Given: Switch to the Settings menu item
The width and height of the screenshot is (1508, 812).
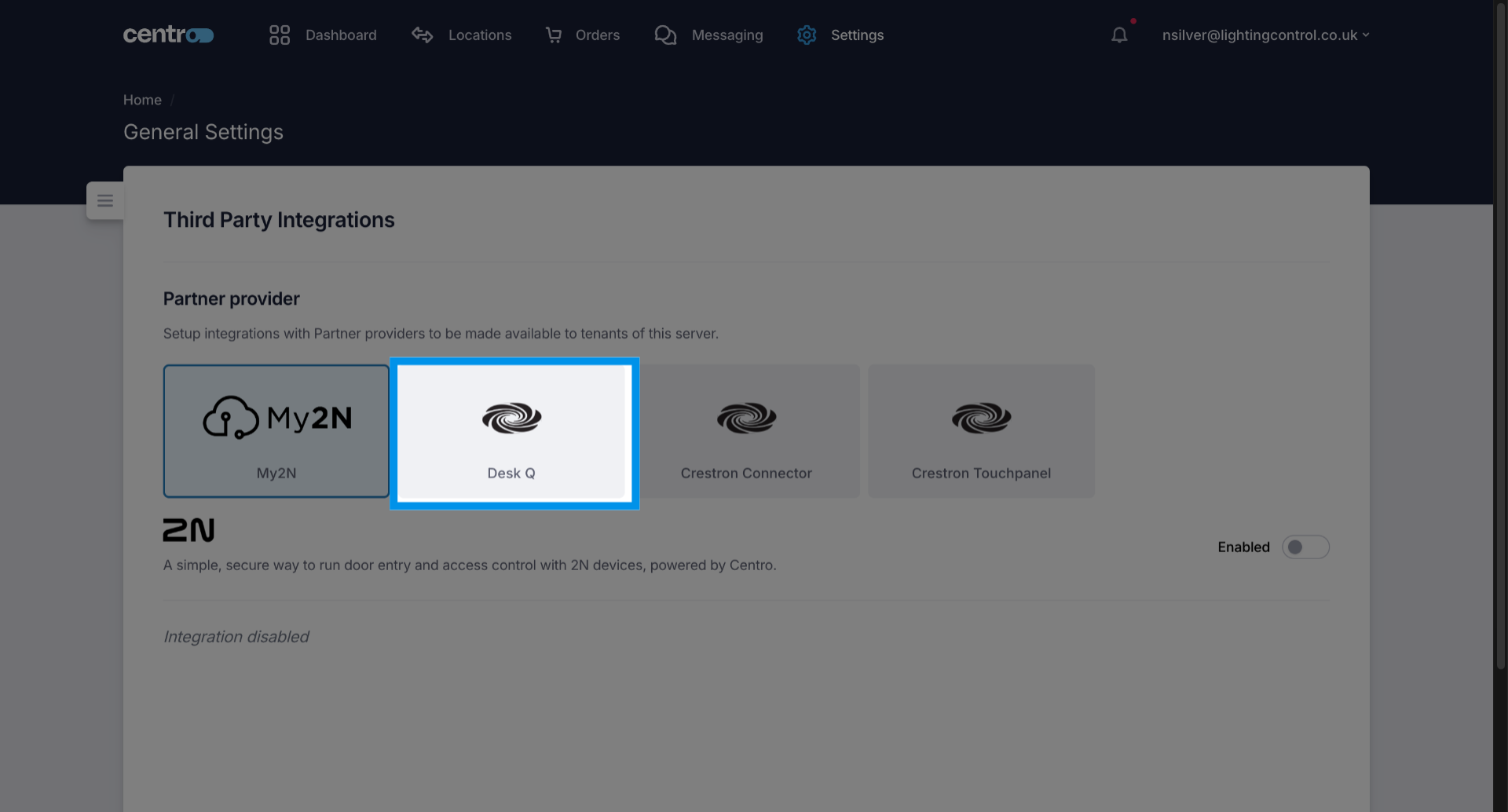Looking at the screenshot, I should [x=857, y=35].
